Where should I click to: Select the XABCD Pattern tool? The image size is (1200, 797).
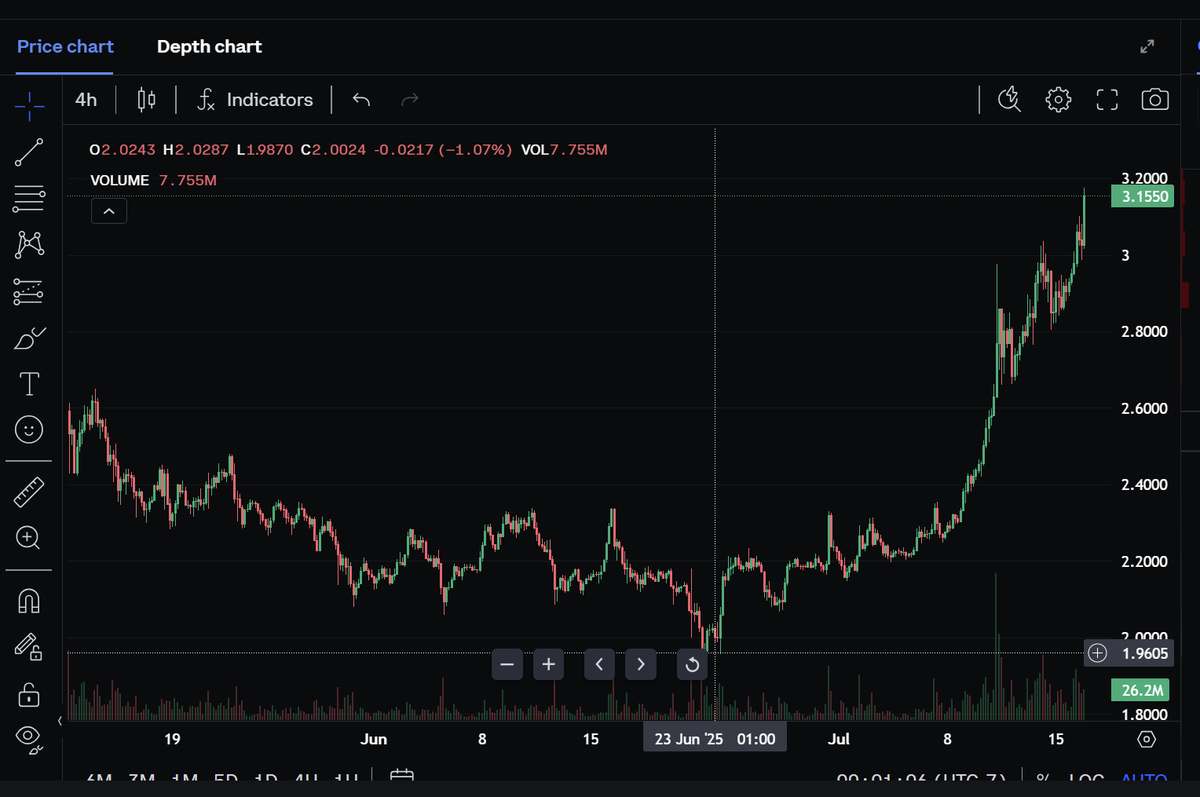[28, 243]
